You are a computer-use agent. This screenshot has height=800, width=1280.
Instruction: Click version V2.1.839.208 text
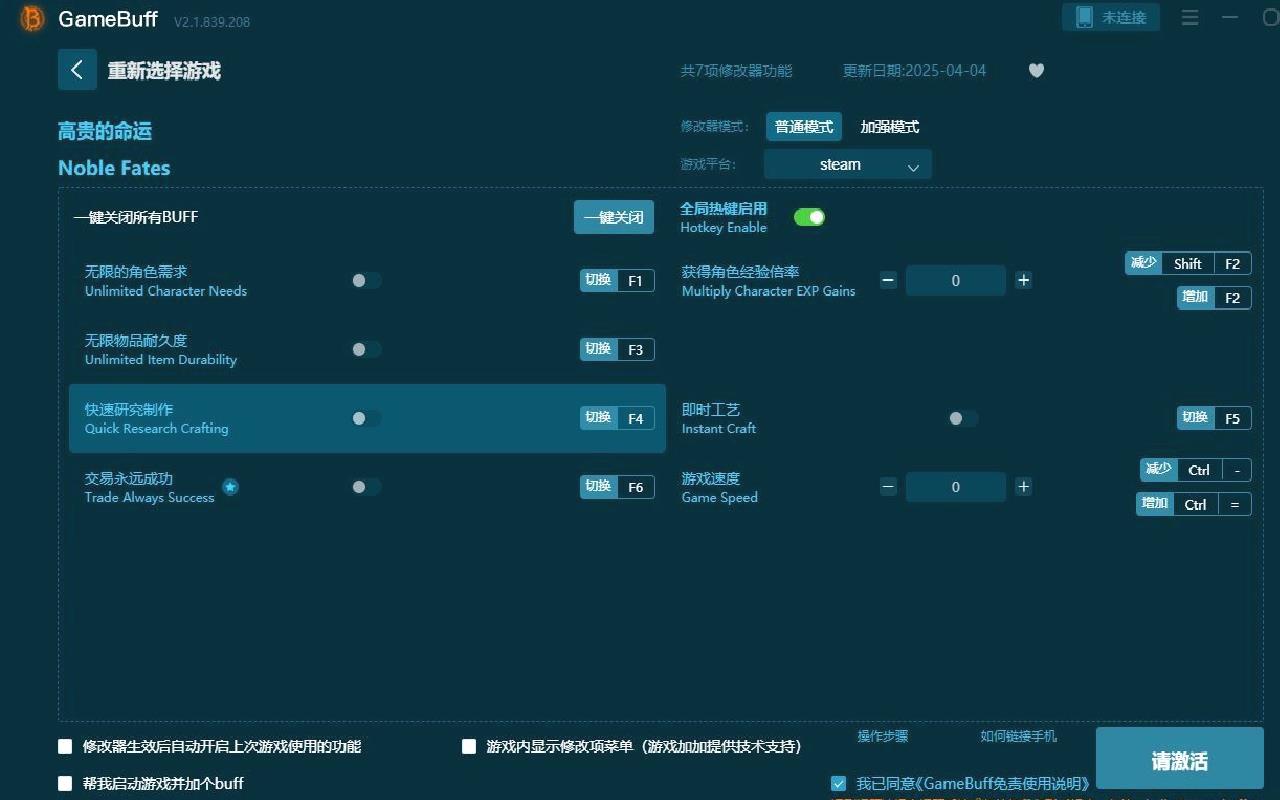point(212,22)
